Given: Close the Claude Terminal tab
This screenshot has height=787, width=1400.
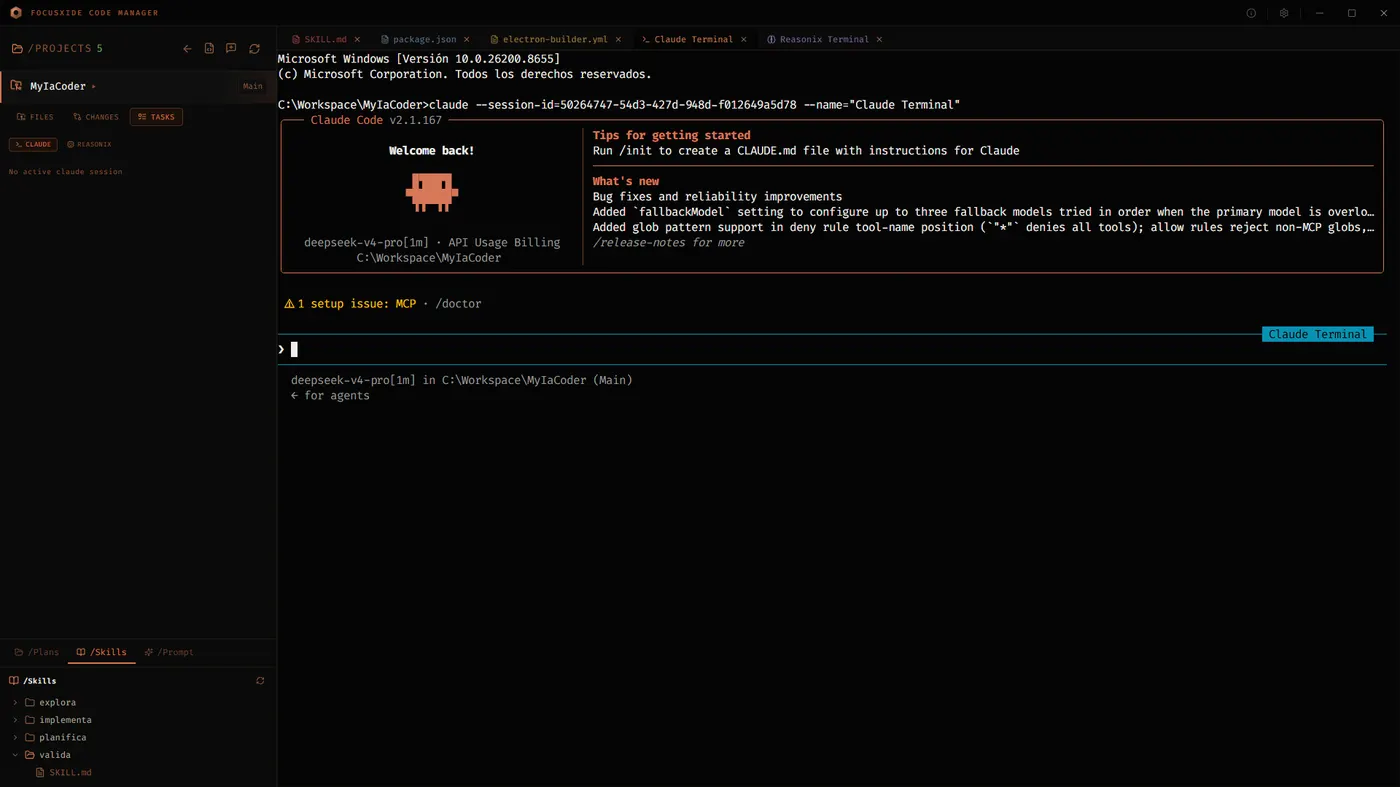Looking at the screenshot, I should [x=743, y=40].
